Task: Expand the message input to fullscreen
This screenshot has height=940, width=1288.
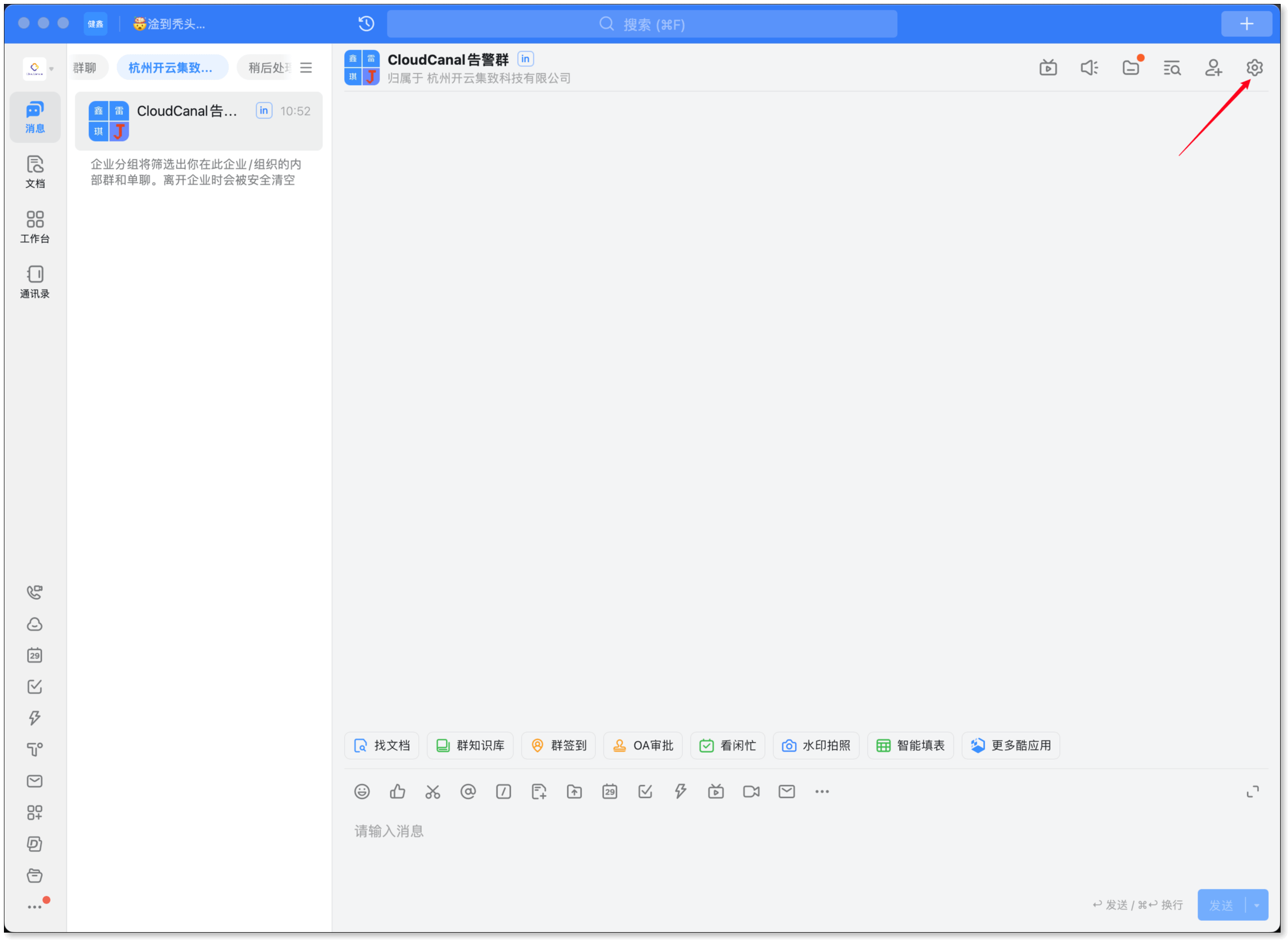Action: tap(1252, 792)
